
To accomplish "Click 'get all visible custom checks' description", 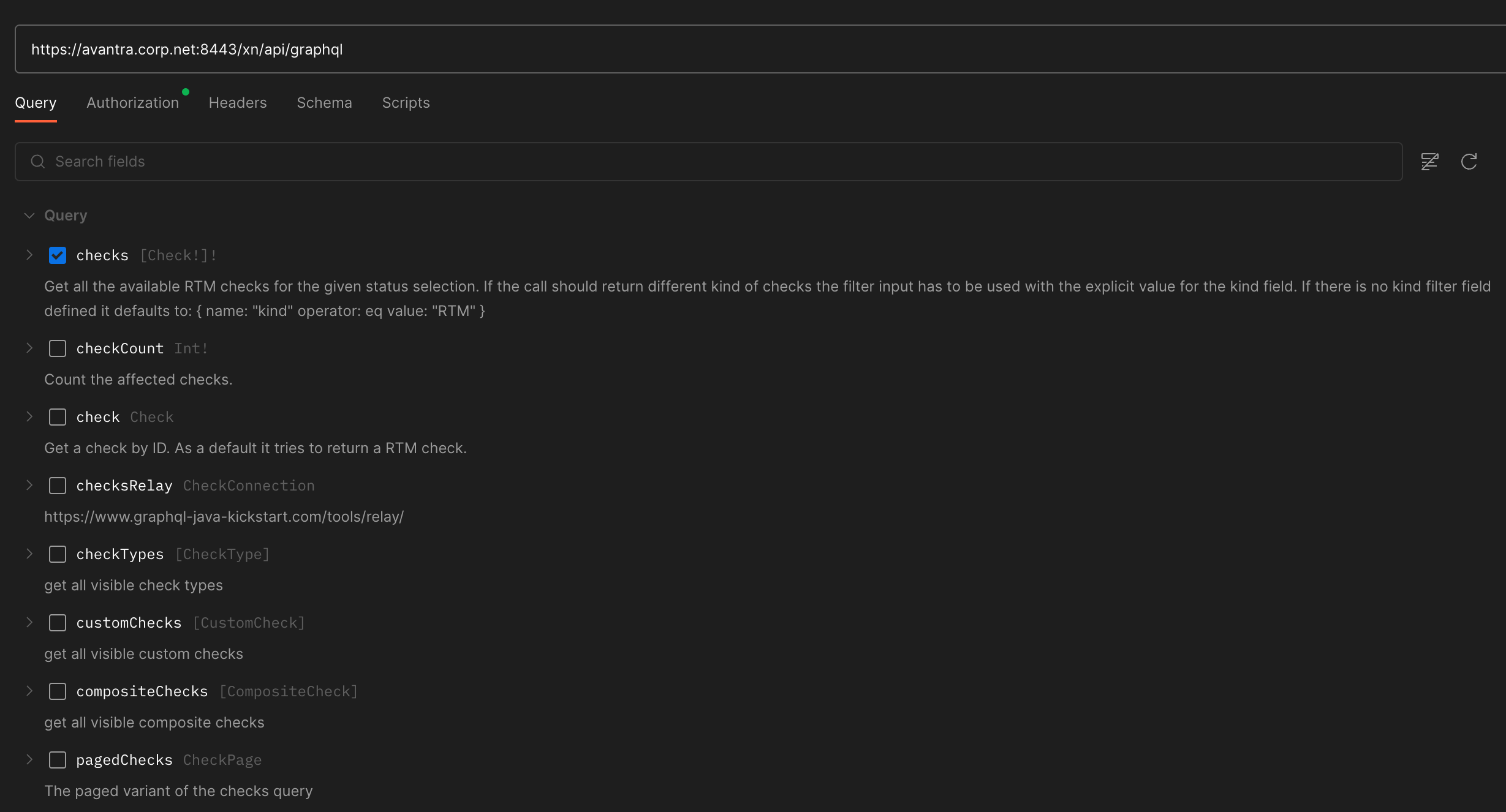I will [143, 654].
